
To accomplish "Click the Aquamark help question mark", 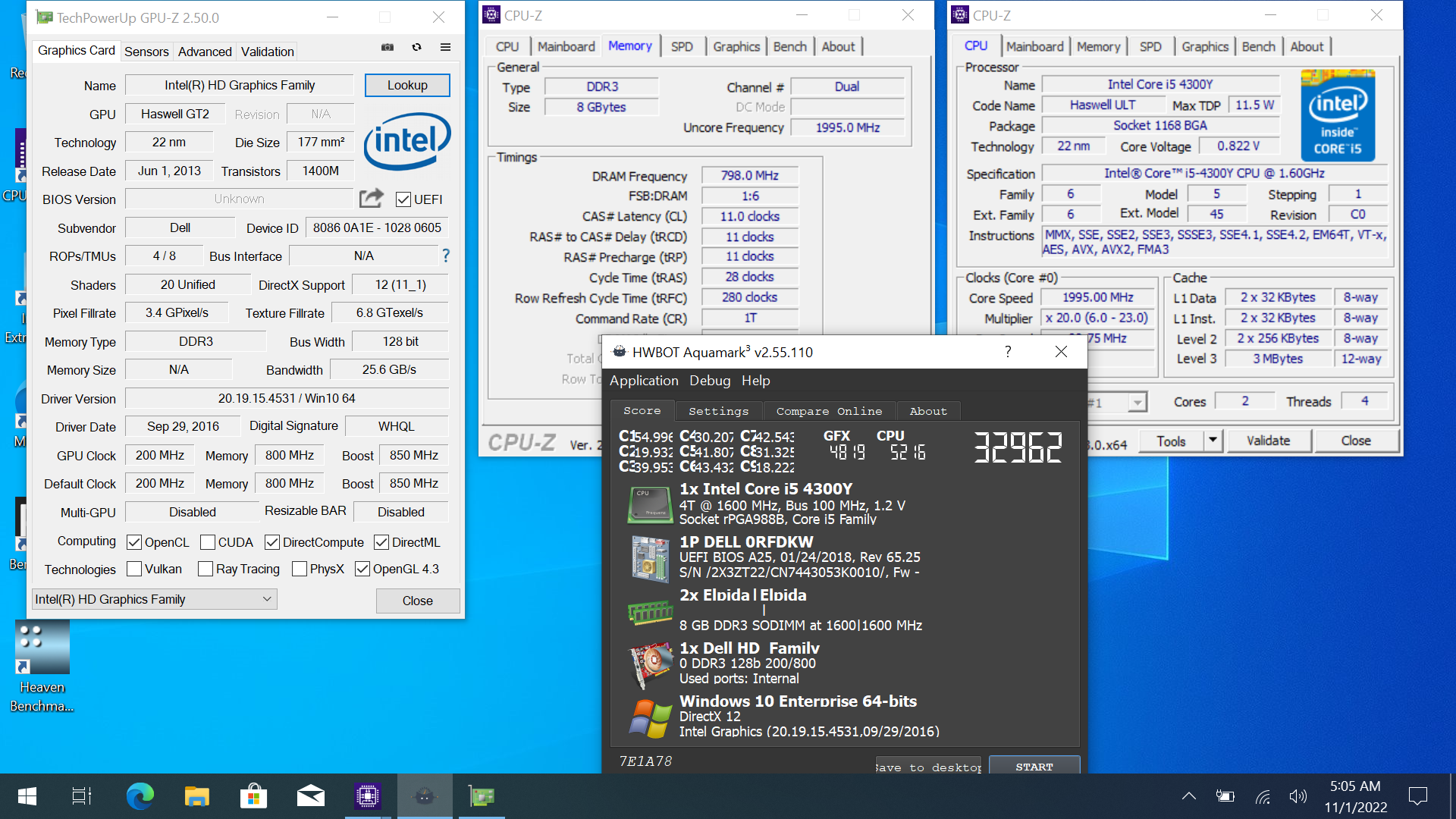I will [x=1008, y=352].
